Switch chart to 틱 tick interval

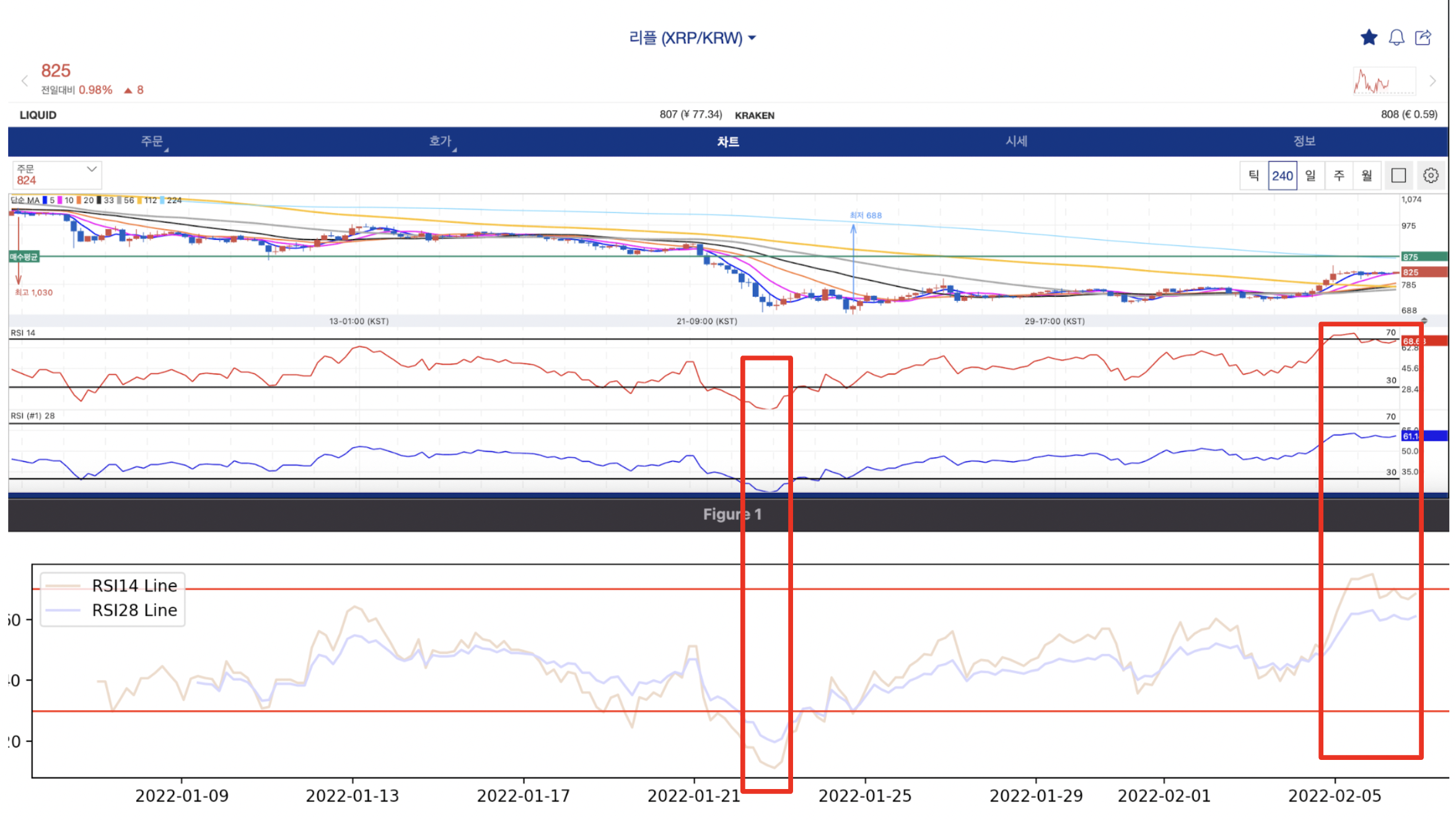[x=1254, y=176]
